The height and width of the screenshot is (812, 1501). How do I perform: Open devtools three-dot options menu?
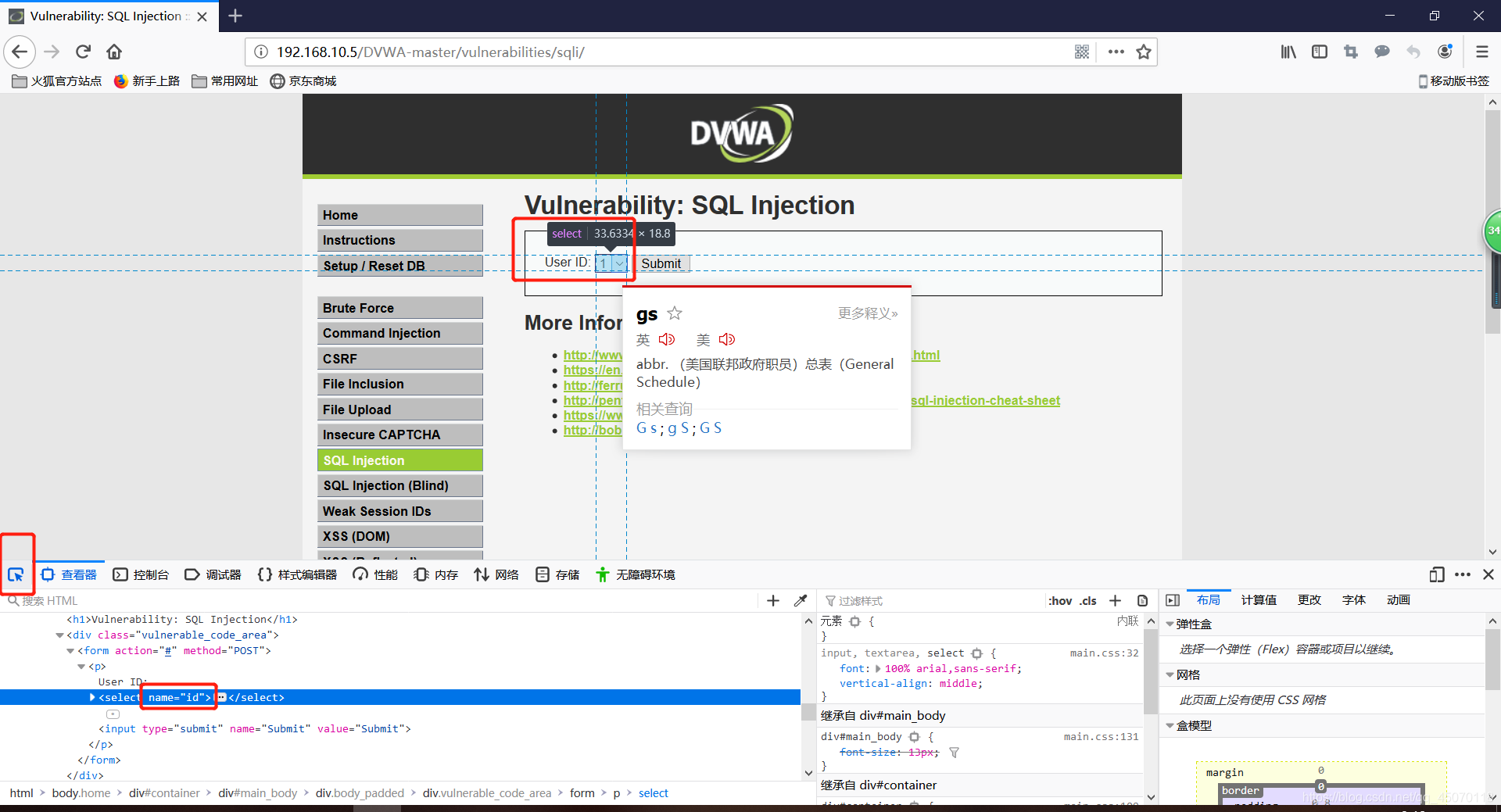click(1463, 574)
